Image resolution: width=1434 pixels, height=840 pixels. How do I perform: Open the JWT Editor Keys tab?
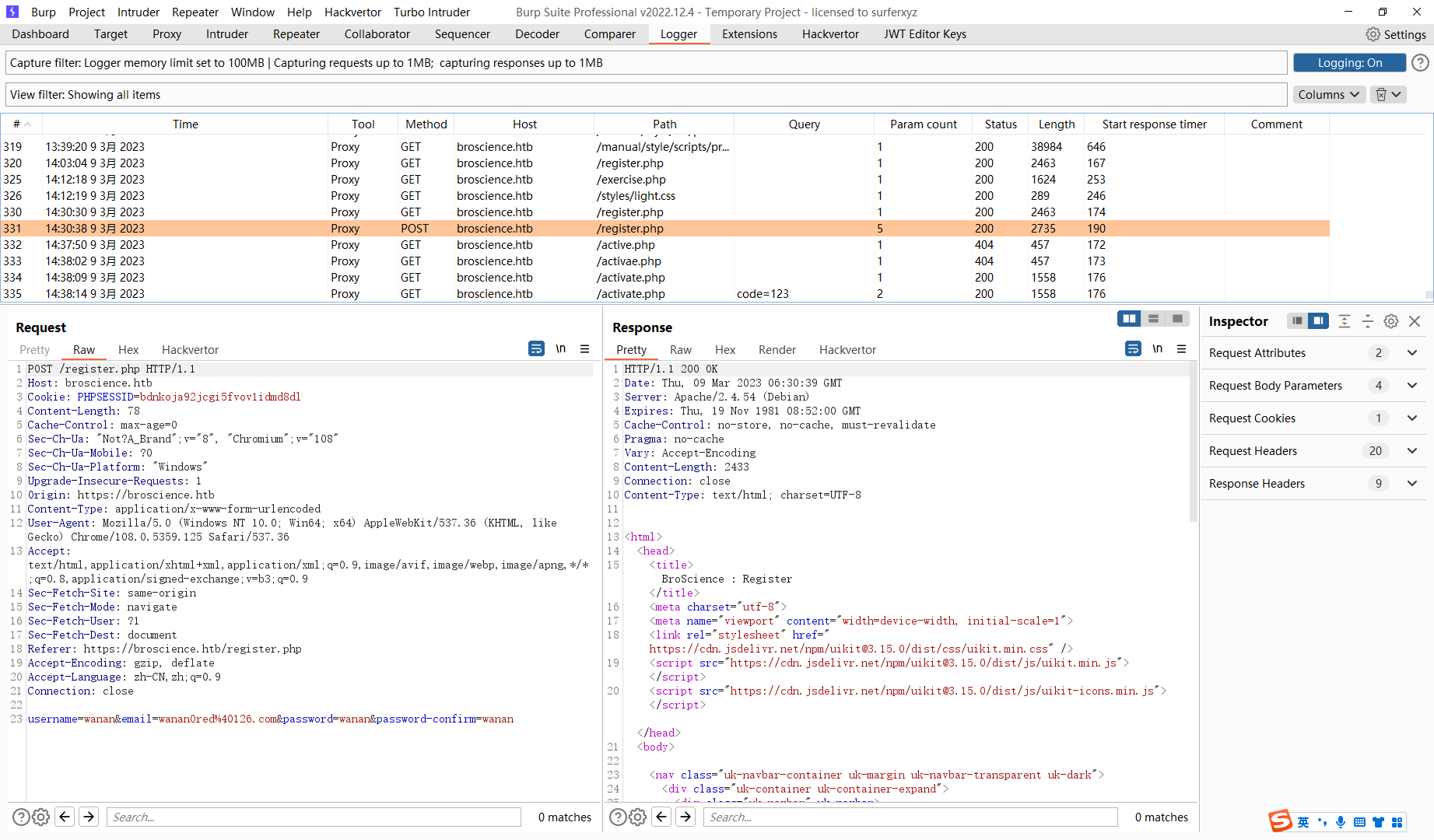point(924,34)
